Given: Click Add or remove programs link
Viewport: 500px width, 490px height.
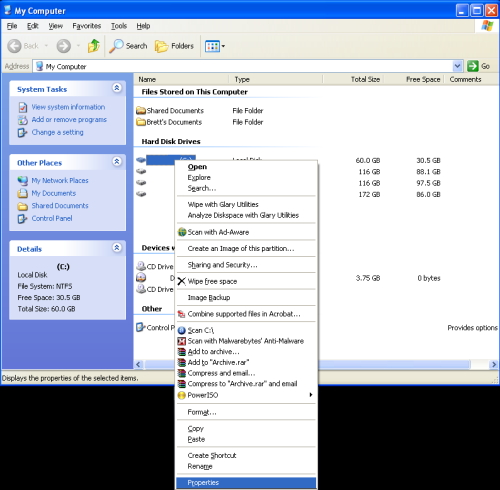Looking at the screenshot, I should 69,120.
